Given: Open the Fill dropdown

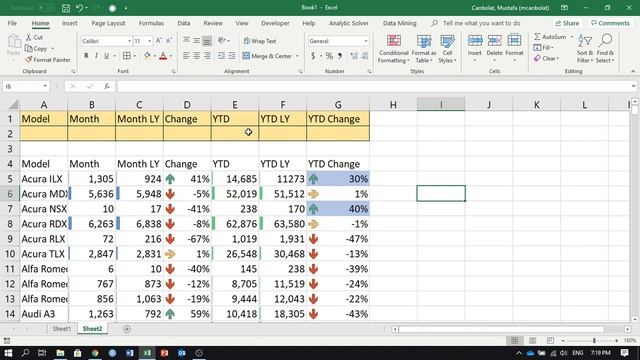Looking at the screenshot, I should [543, 48].
